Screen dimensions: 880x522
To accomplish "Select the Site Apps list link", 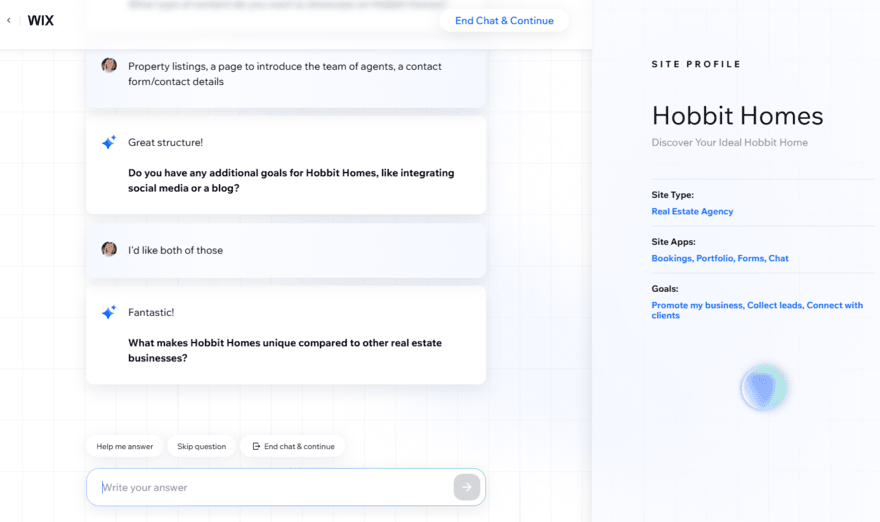I will (x=720, y=259).
